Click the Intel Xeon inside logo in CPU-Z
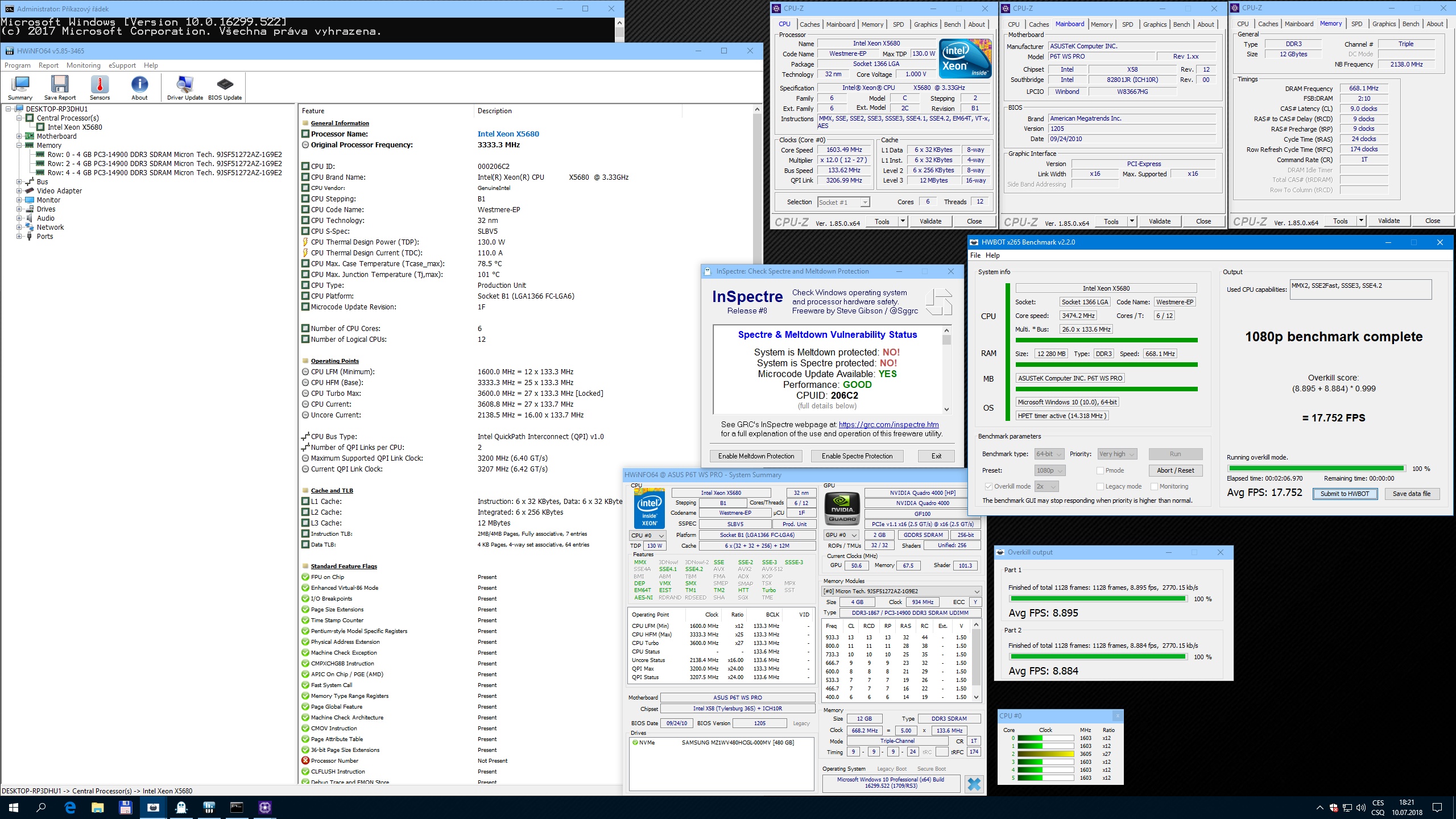1456x819 pixels. 965,59
